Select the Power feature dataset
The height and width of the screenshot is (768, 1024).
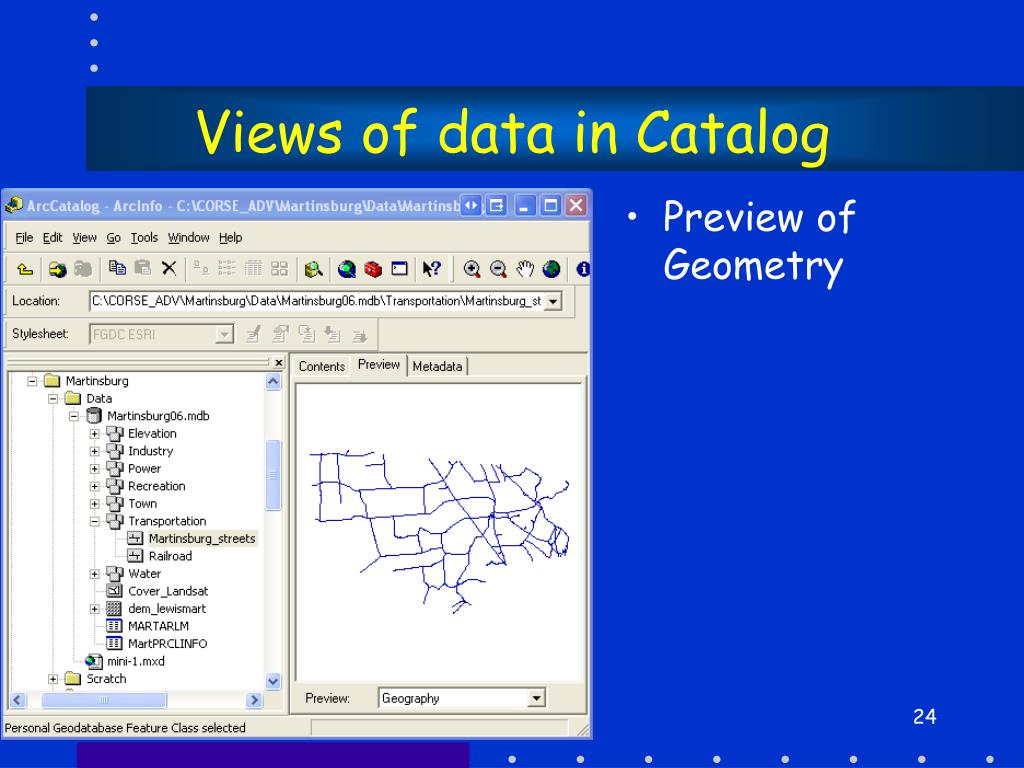pyautogui.click(x=144, y=469)
